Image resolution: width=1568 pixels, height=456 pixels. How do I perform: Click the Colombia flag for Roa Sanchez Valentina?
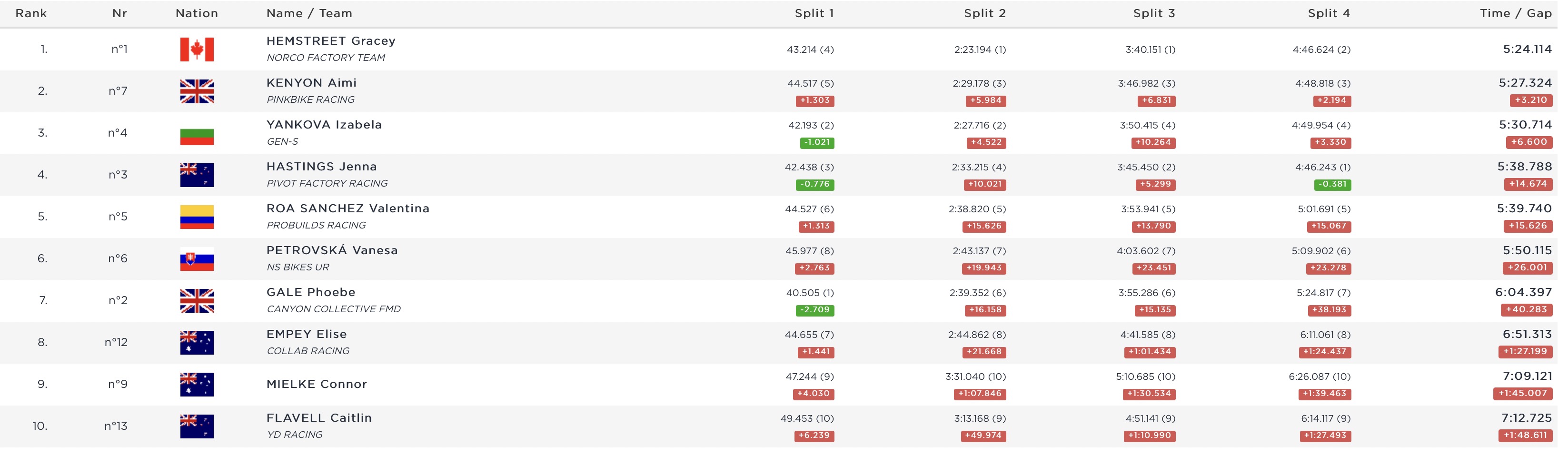tap(197, 217)
